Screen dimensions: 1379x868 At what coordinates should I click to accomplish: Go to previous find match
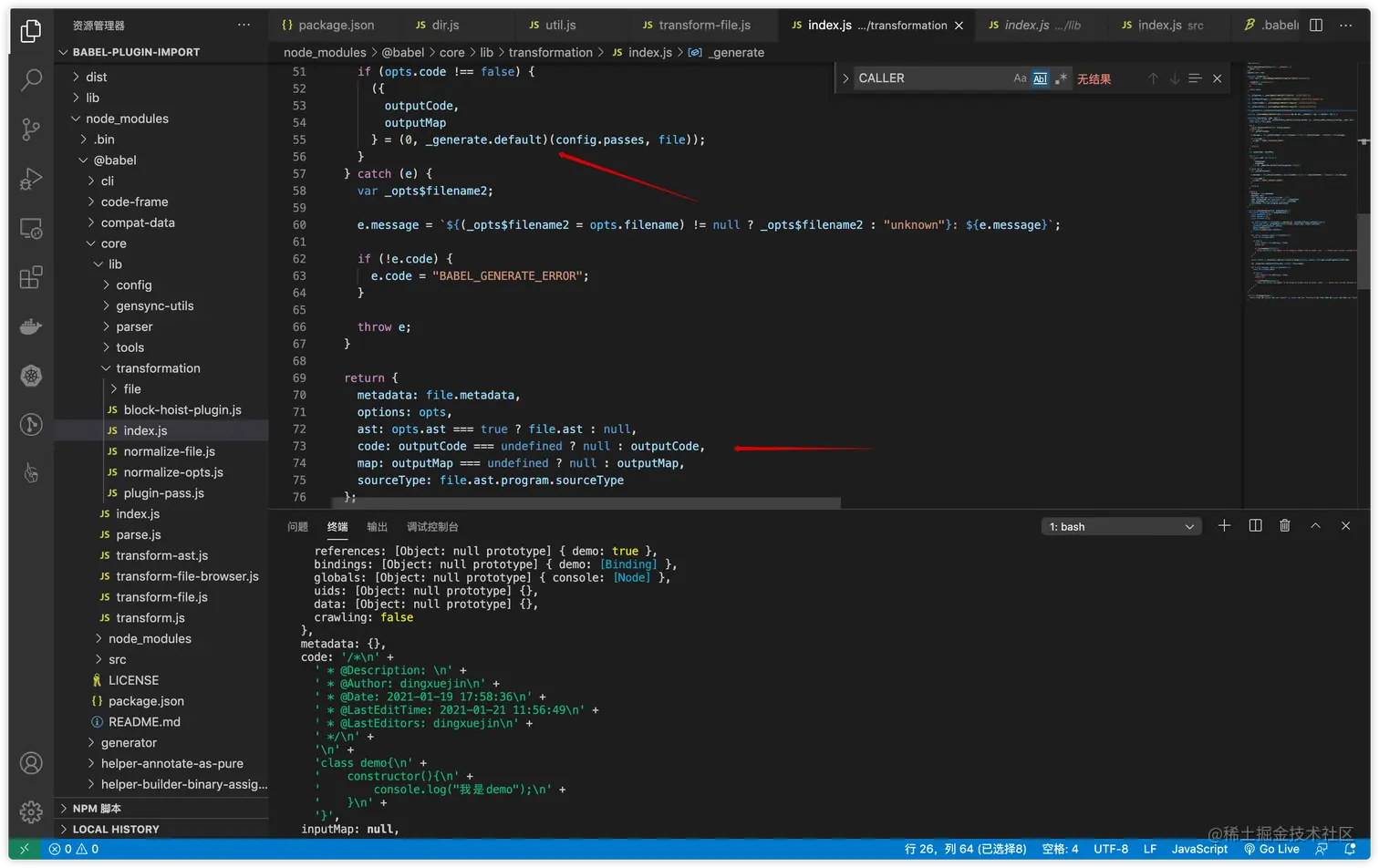(x=1153, y=78)
